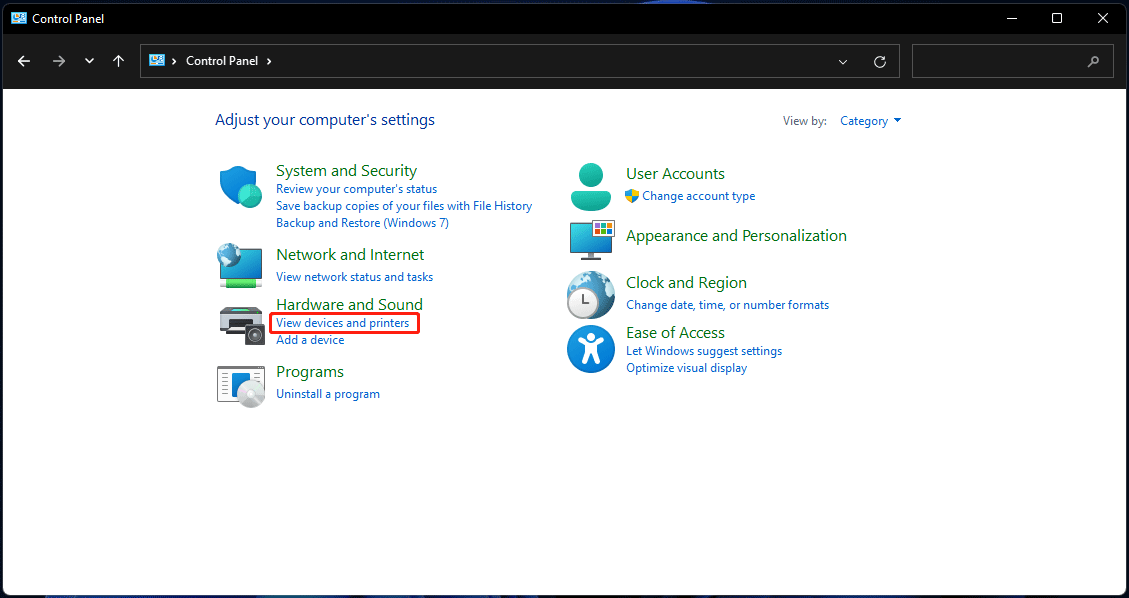The height and width of the screenshot is (598, 1129).
Task: Click the System and Security shield icon
Action: click(241, 186)
